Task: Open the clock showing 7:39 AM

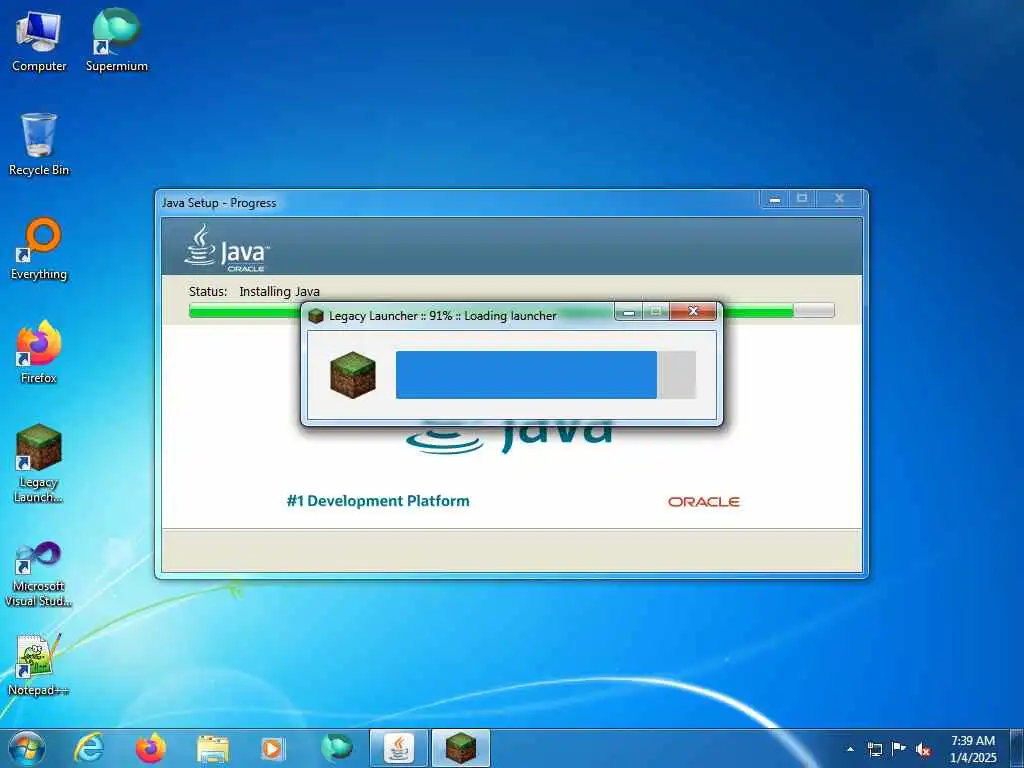Action: [x=973, y=749]
